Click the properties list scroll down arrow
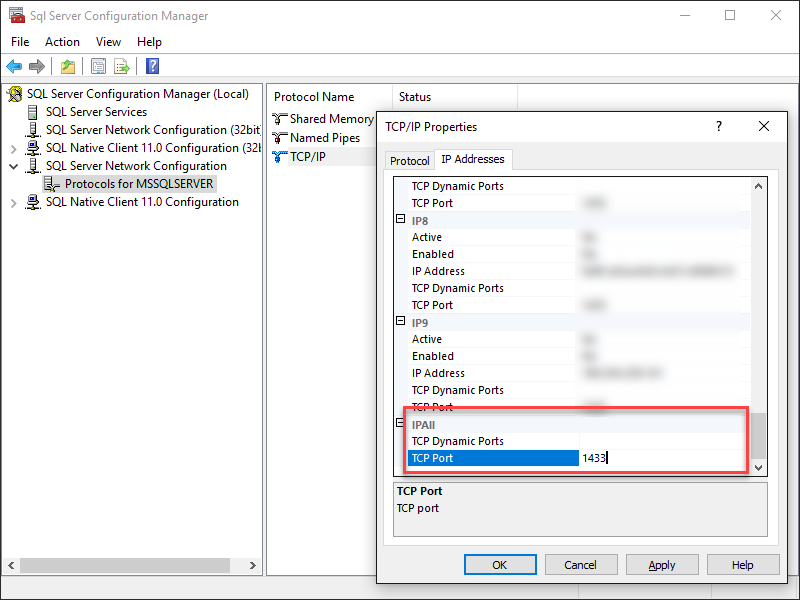This screenshot has width=800, height=600. [759, 467]
